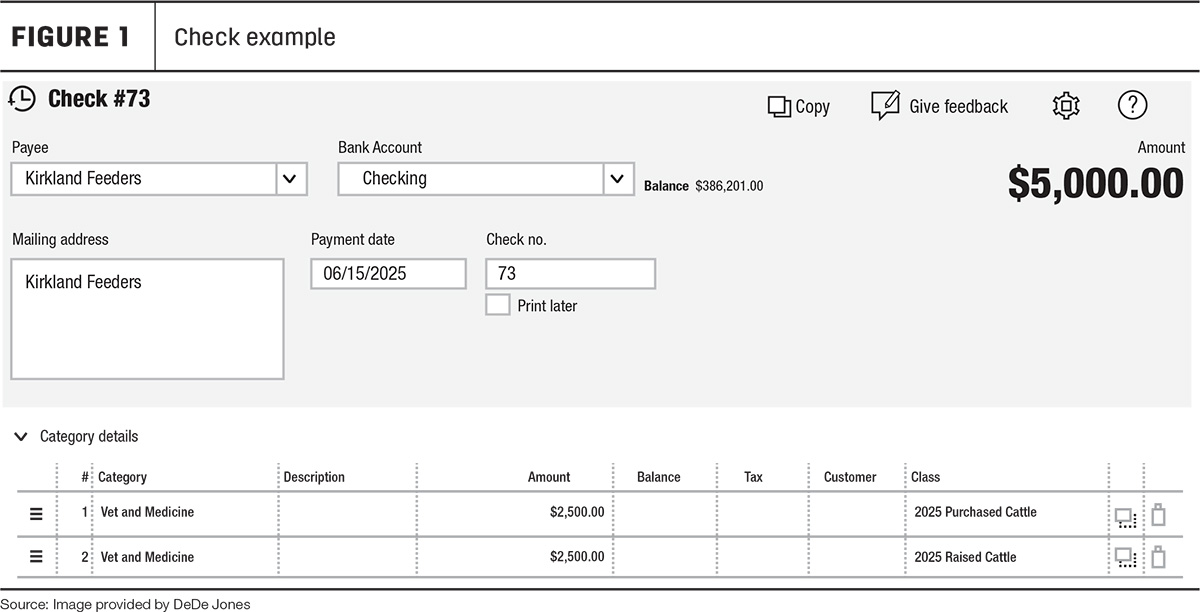Open the Payee dropdown arrow
The image size is (1200, 612).
click(x=290, y=179)
